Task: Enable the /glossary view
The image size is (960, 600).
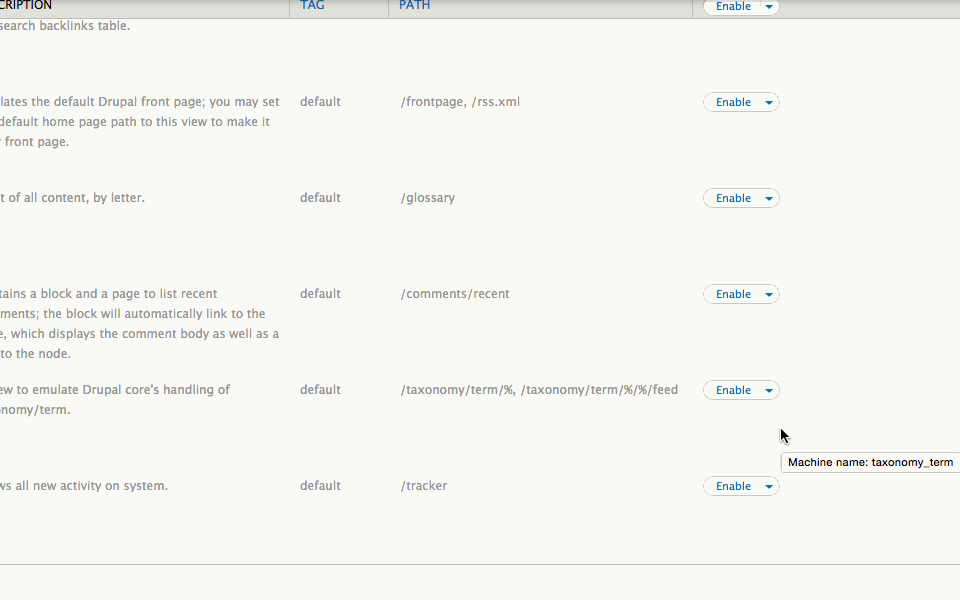Action: click(x=733, y=198)
